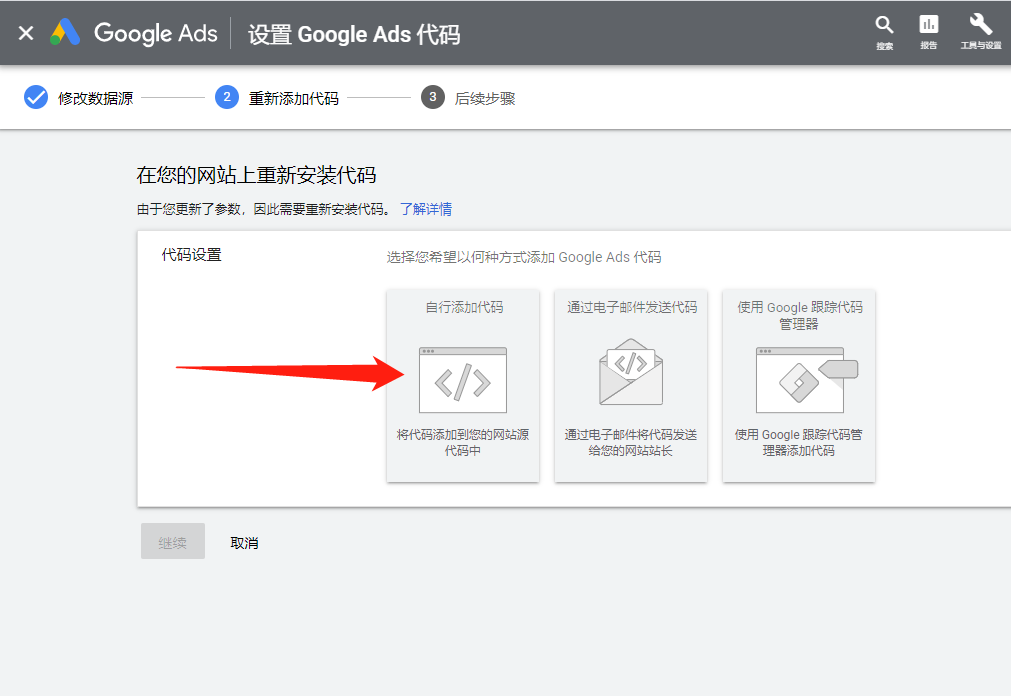Select the 自行添加代码 installation option
This screenshot has height=696, width=1011.
coord(462,387)
